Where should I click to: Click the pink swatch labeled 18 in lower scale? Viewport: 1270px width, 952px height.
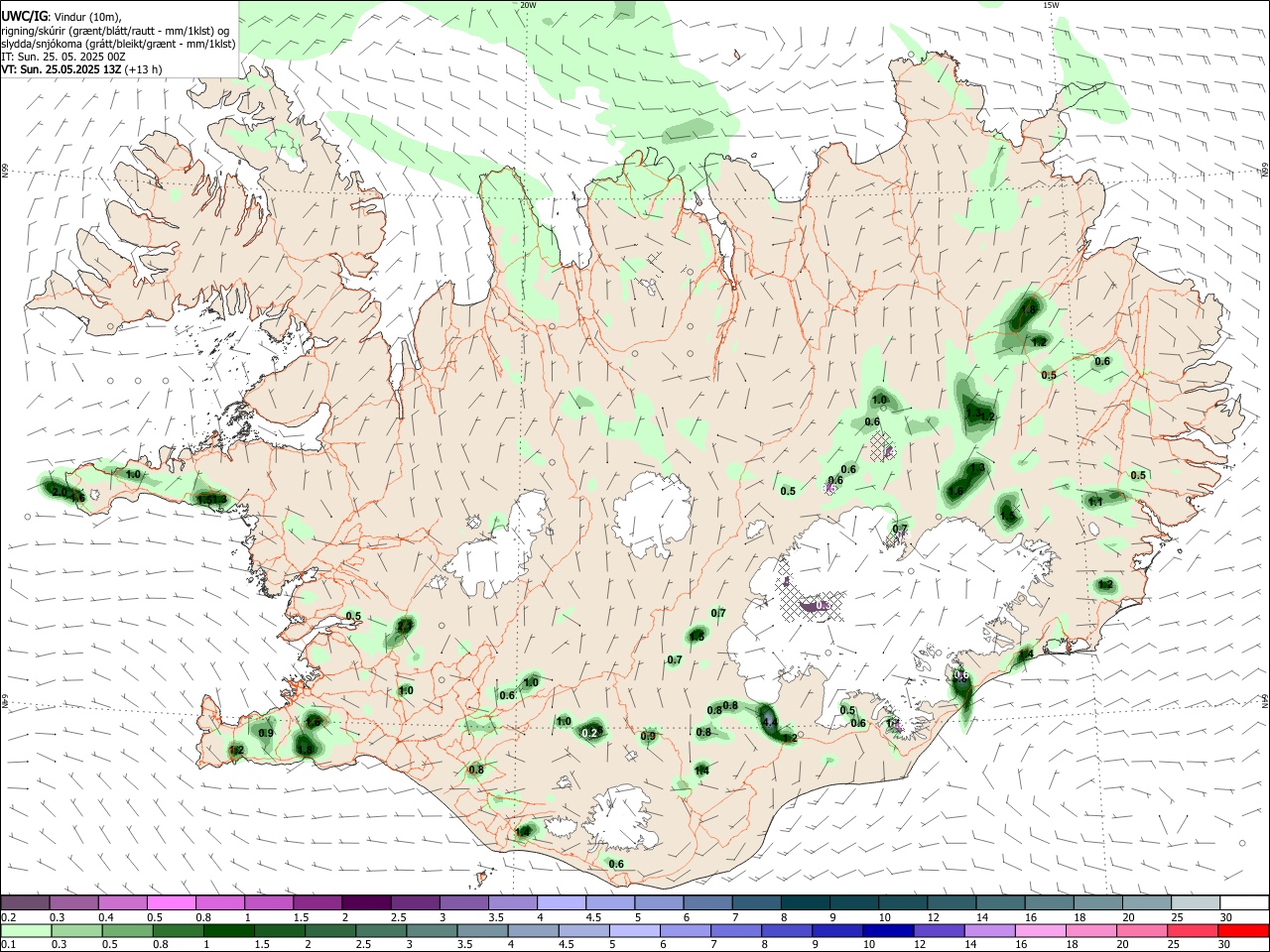(x=1090, y=930)
